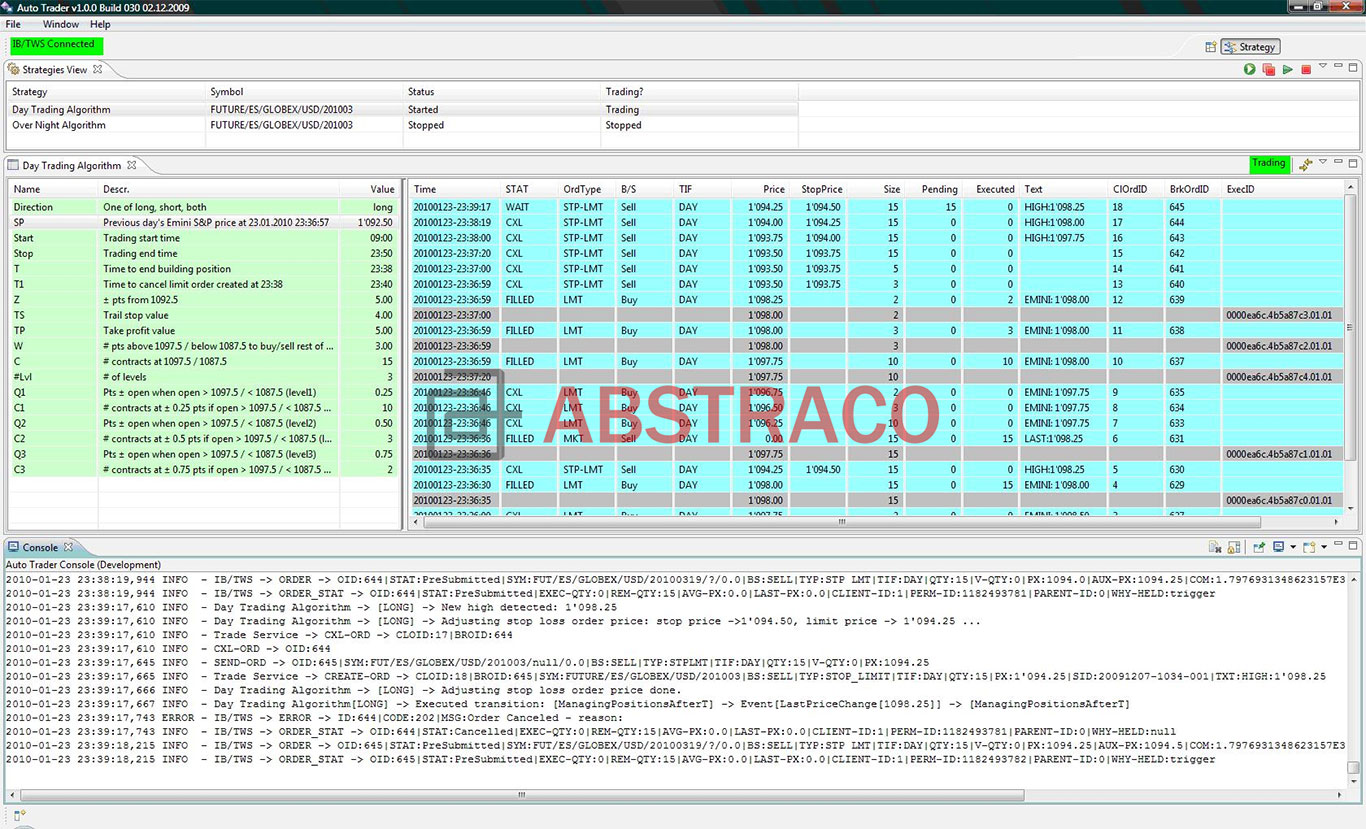Stop all strategies with the stacked red icon
Screen dimensions: 1366x829
click(1268, 70)
